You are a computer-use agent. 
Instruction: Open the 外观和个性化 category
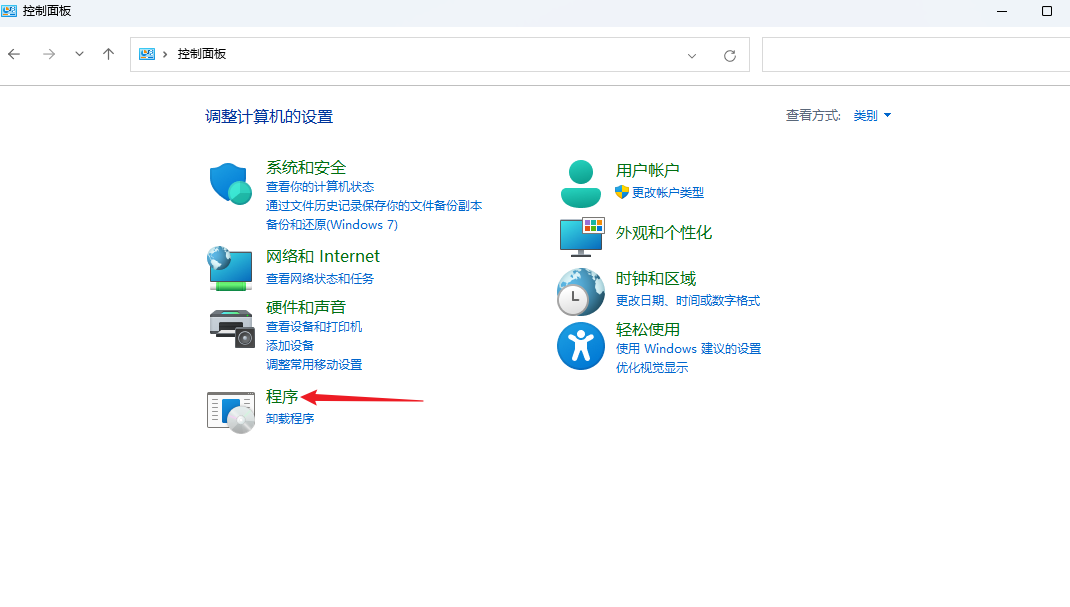(x=664, y=233)
